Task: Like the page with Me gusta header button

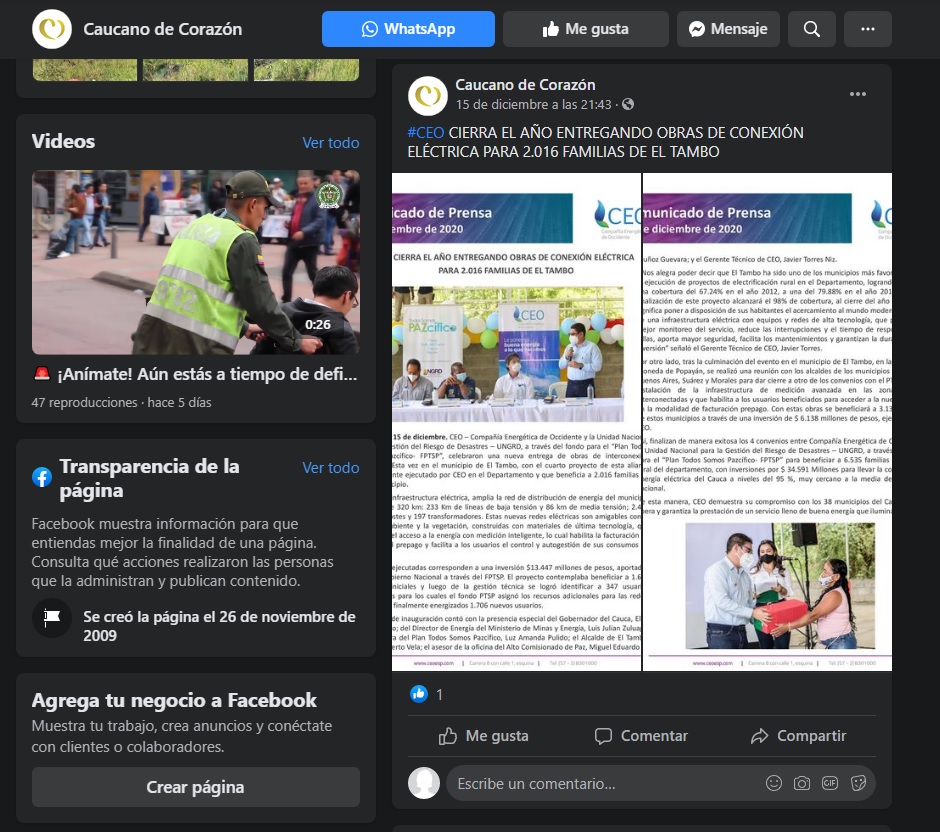Action: 586,29
